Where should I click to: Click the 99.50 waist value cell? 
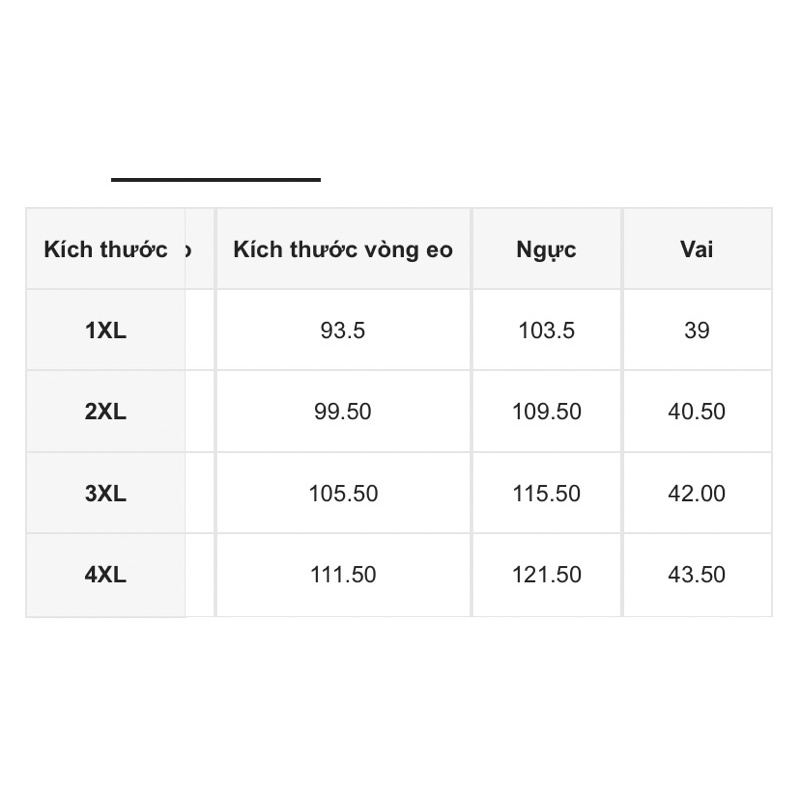coord(343,411)
